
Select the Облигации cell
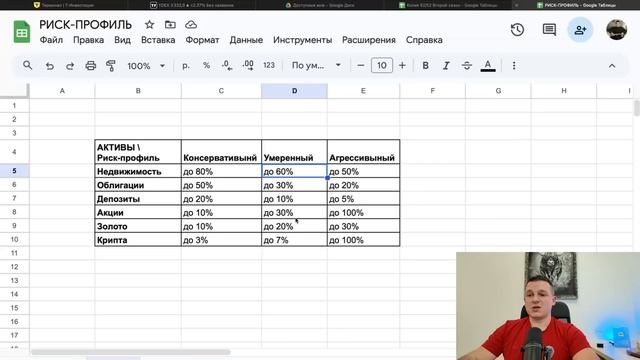[x=138, y=185]
